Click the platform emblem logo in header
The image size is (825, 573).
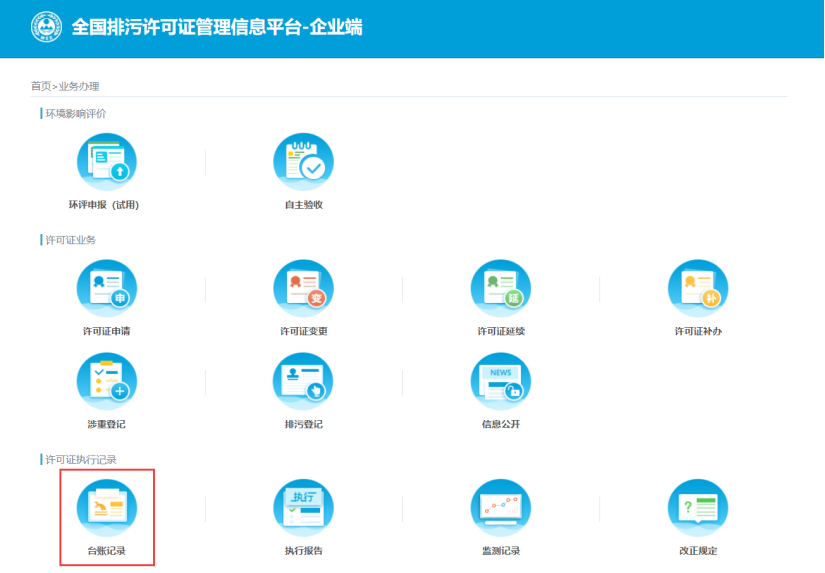point(46,27)
